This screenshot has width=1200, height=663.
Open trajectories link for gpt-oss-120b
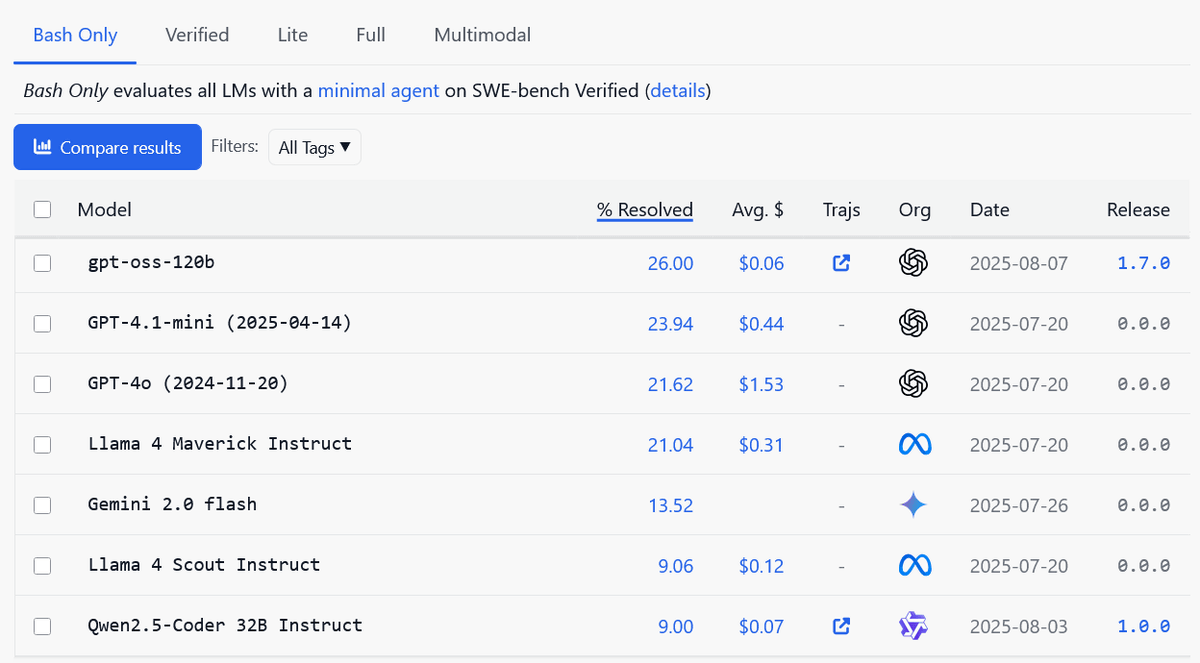[x=842, y=263]
